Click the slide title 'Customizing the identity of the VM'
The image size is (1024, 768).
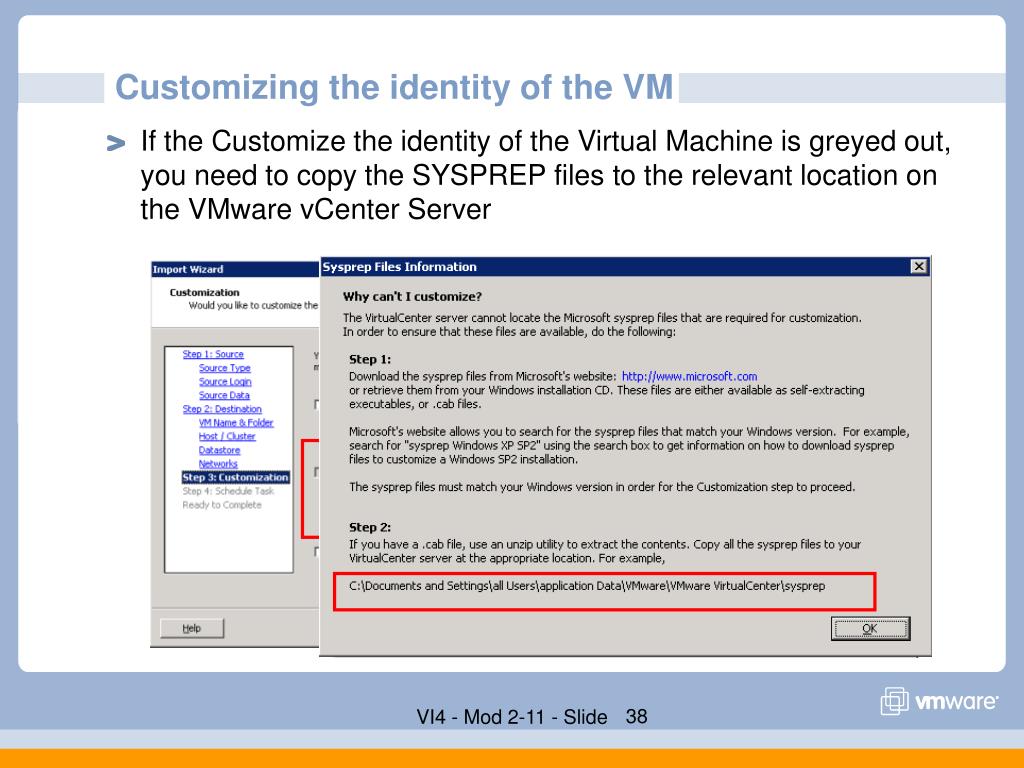coord(394,88)
